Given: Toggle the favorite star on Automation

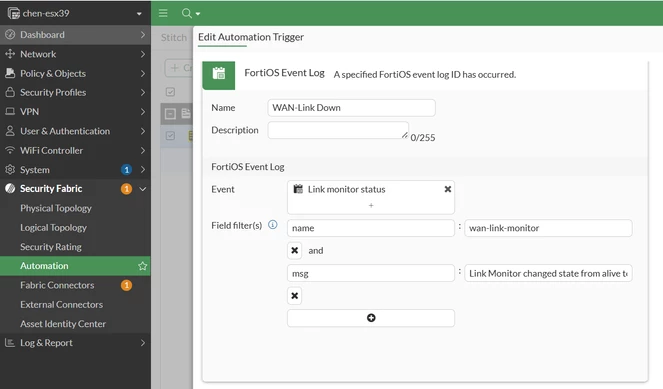Looking at the screenshot, I should tap(142, 266).
